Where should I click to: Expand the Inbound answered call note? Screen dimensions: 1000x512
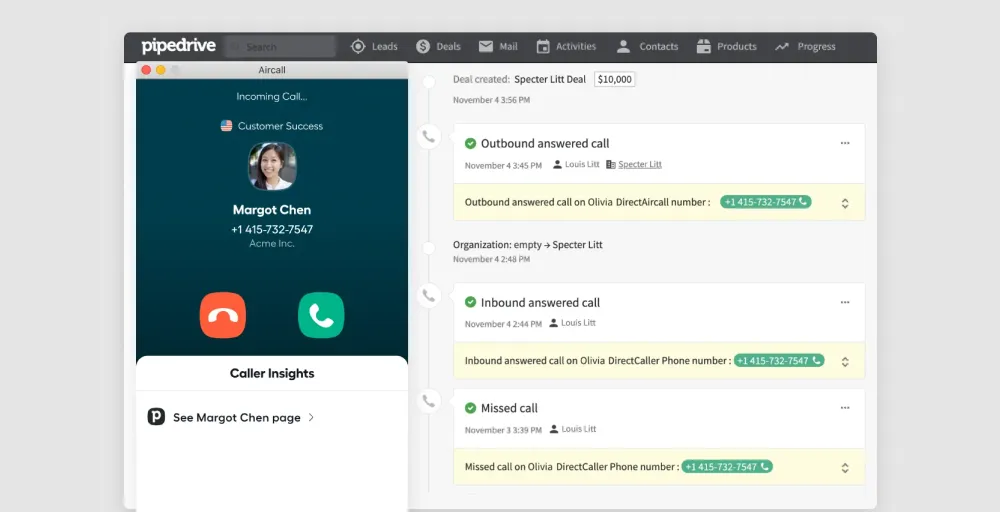pos(845,362)
